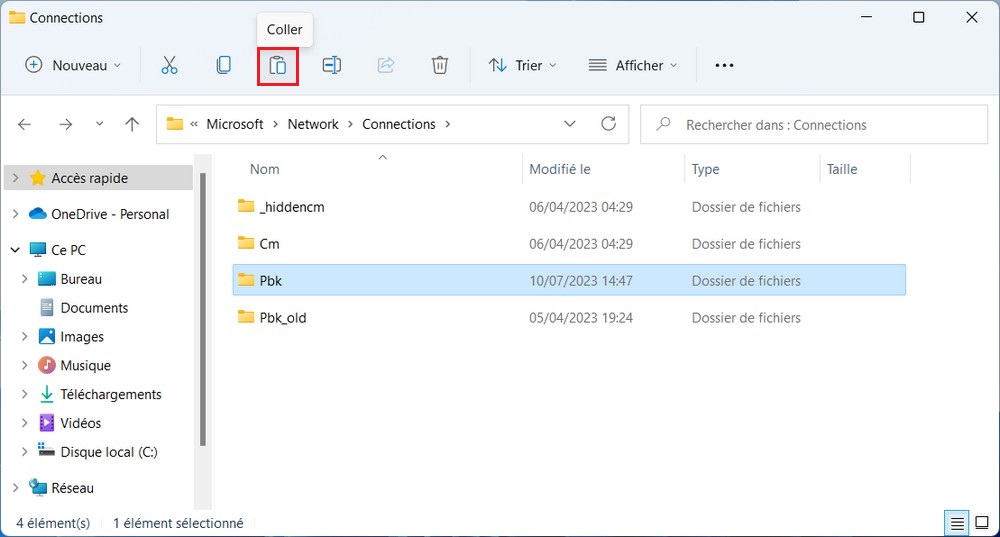Click Accès rapide in navigation pane

(89, 178)
